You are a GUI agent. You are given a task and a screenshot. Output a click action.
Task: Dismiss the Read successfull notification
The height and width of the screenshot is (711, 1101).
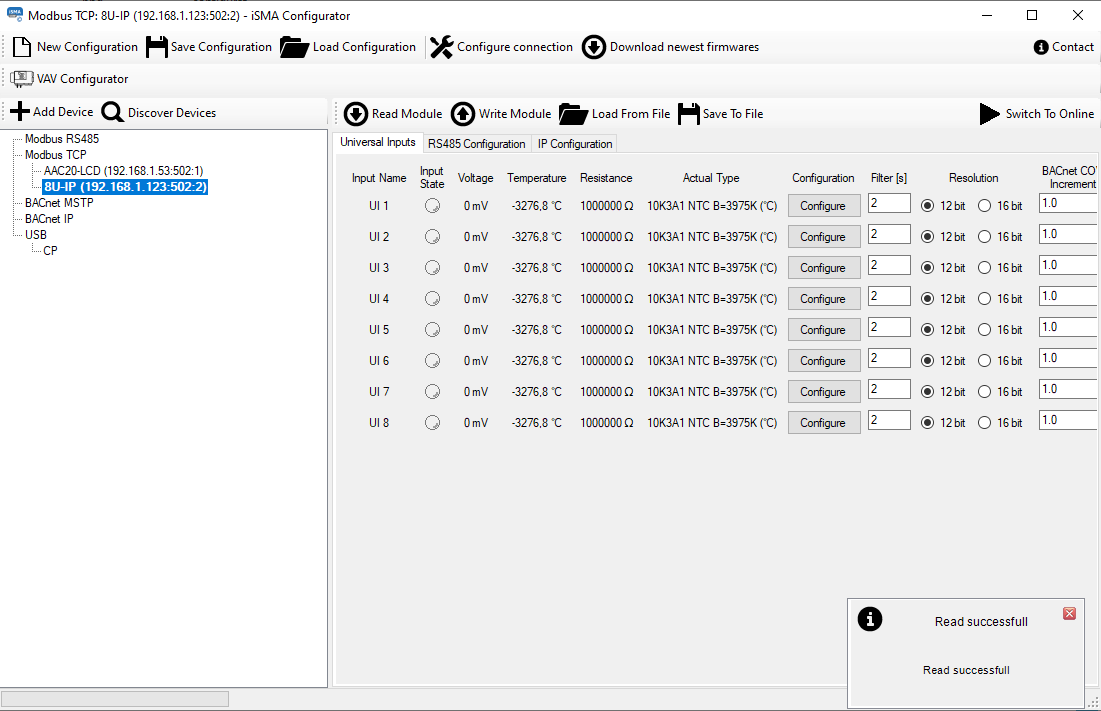pos(1069,613)
